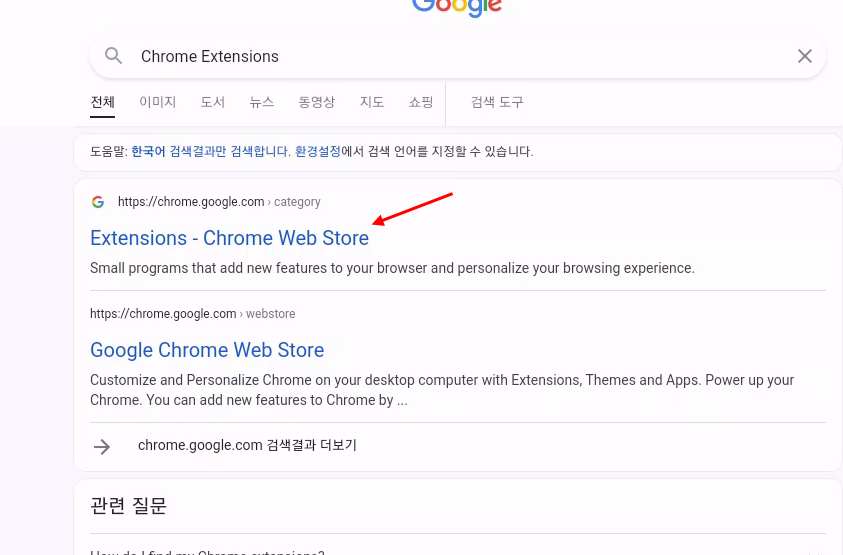Open the 도서 tab
This screenshot has height=555, width=843.
212,102
